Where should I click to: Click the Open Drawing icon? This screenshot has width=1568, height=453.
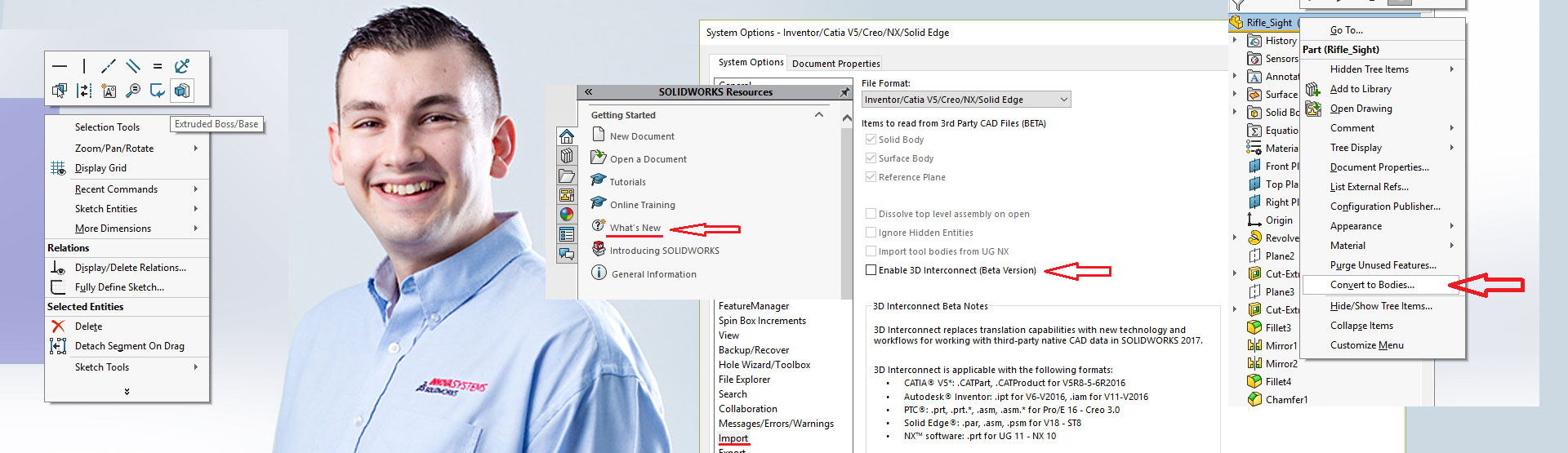(x=1313, y=109)
